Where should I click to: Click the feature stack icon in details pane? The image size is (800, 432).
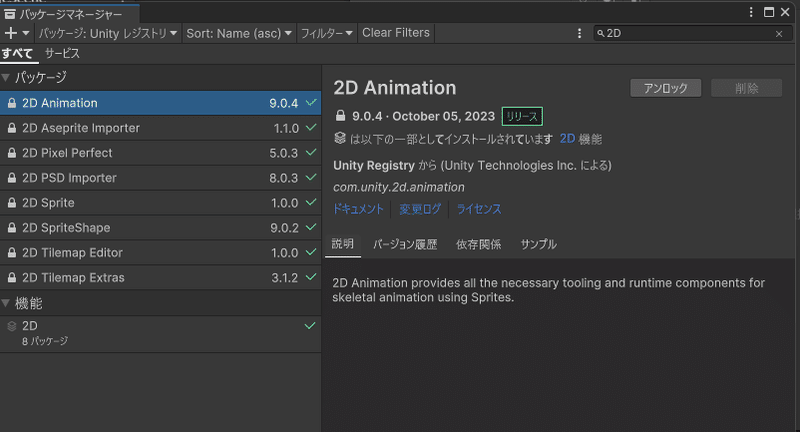[x=340, y=138]
